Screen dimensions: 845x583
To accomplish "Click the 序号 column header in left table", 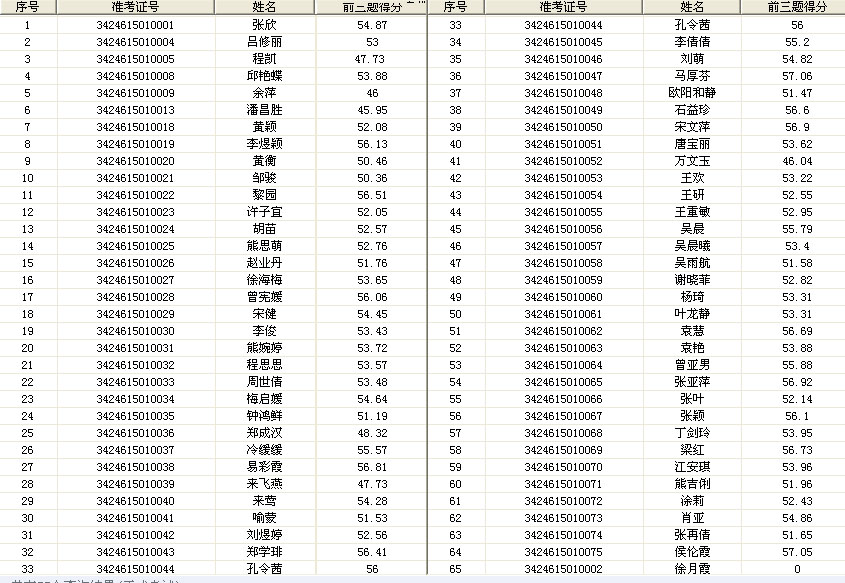I will (x=28, y=7).
